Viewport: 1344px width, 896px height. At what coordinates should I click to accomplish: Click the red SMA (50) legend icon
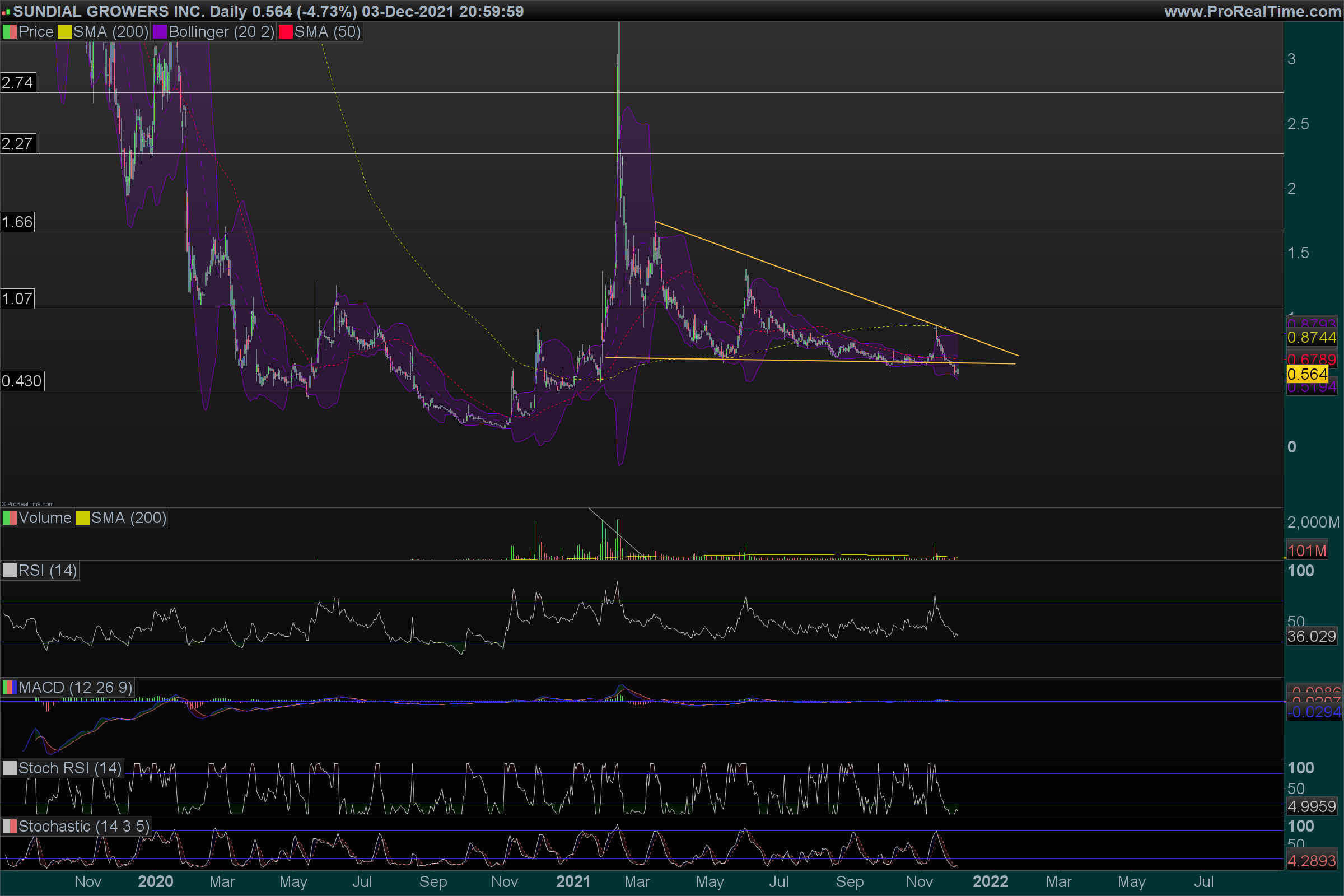(x=286, y=32)
